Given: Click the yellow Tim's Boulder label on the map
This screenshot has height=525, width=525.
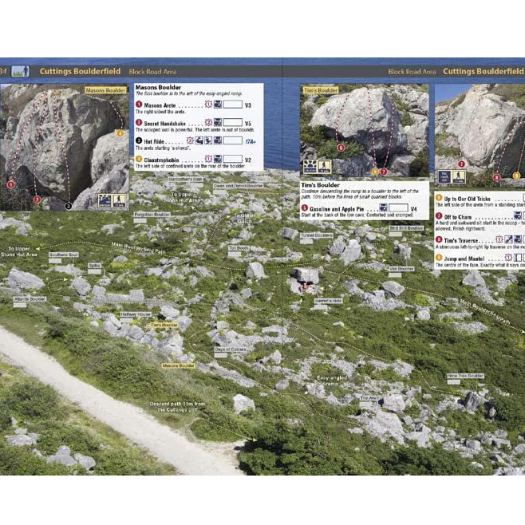Looking at the screenshot, I should coord(164,325).
